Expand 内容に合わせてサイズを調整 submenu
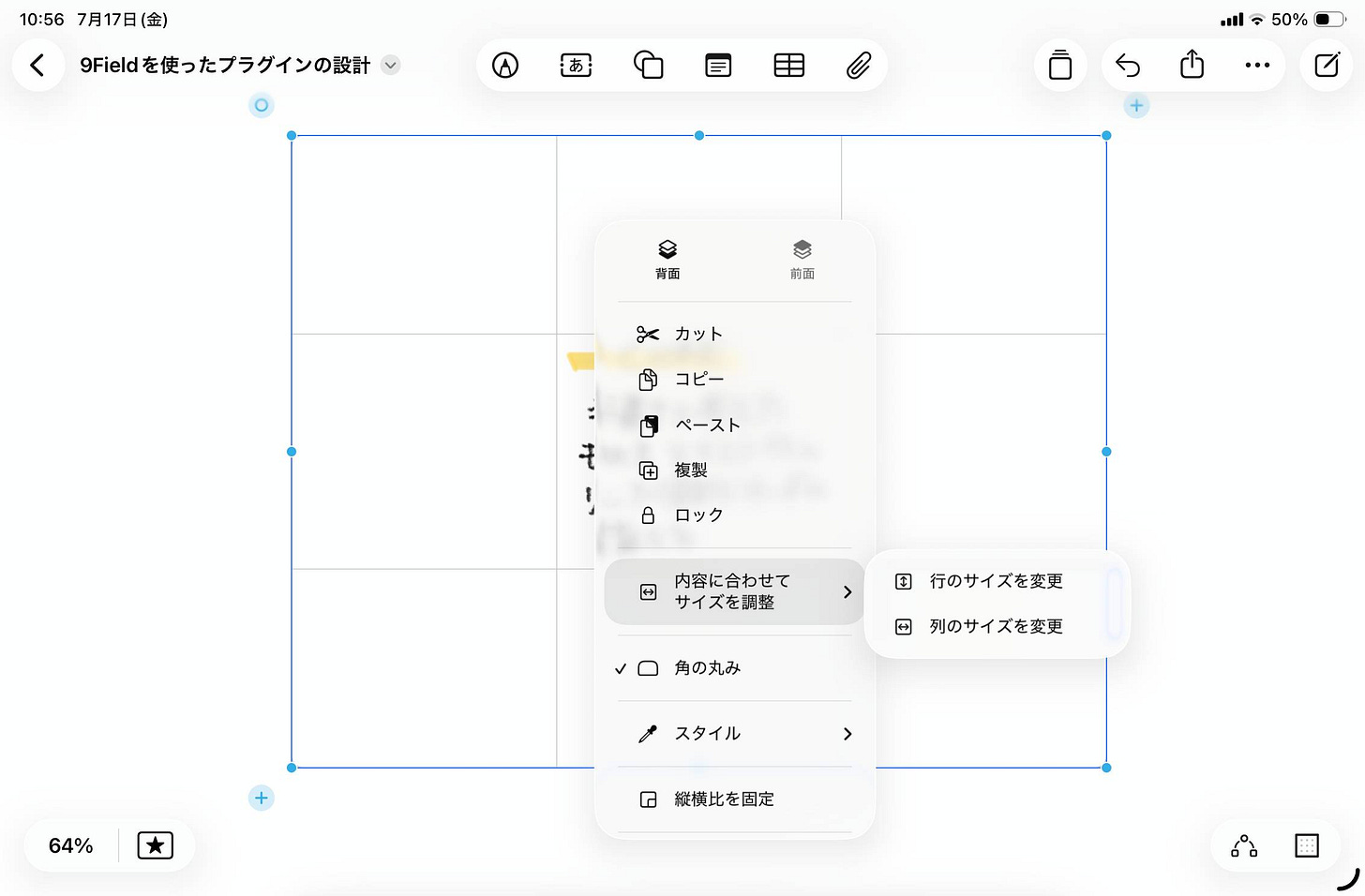This screenshot has width=1365, height=896. 735,591
